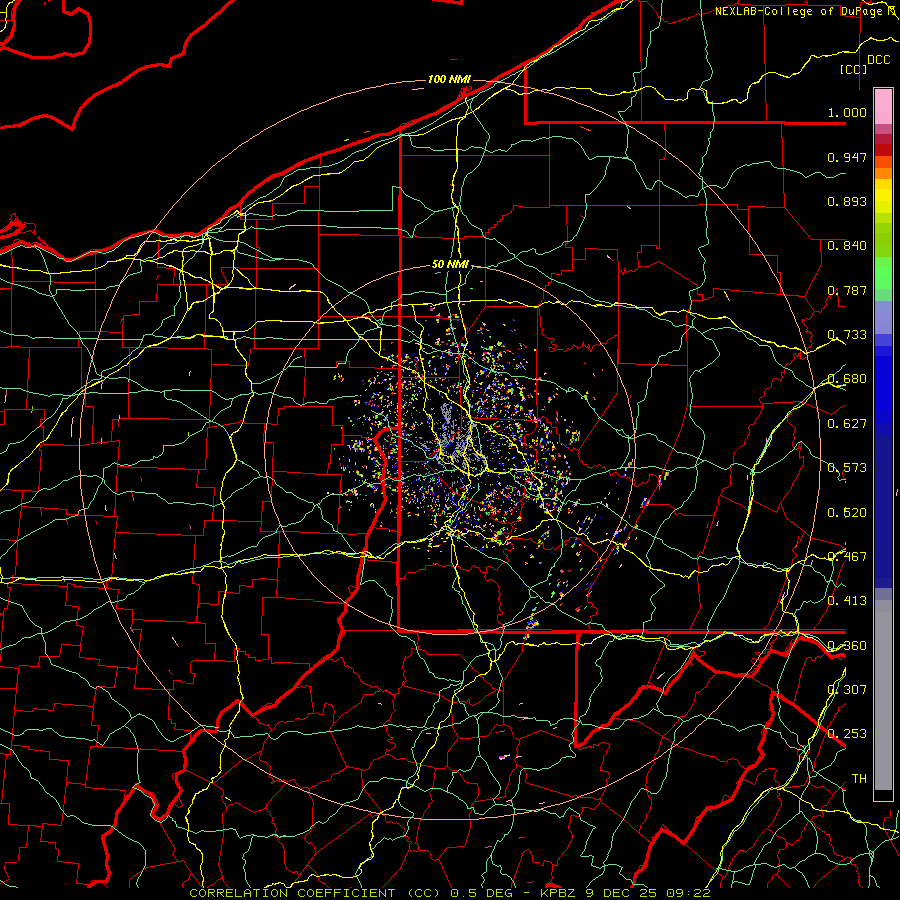Pick the gray segment of the color bar
The height and width of the screenshot is (900, 900).
pyautogui.click(x=883, y=695)
